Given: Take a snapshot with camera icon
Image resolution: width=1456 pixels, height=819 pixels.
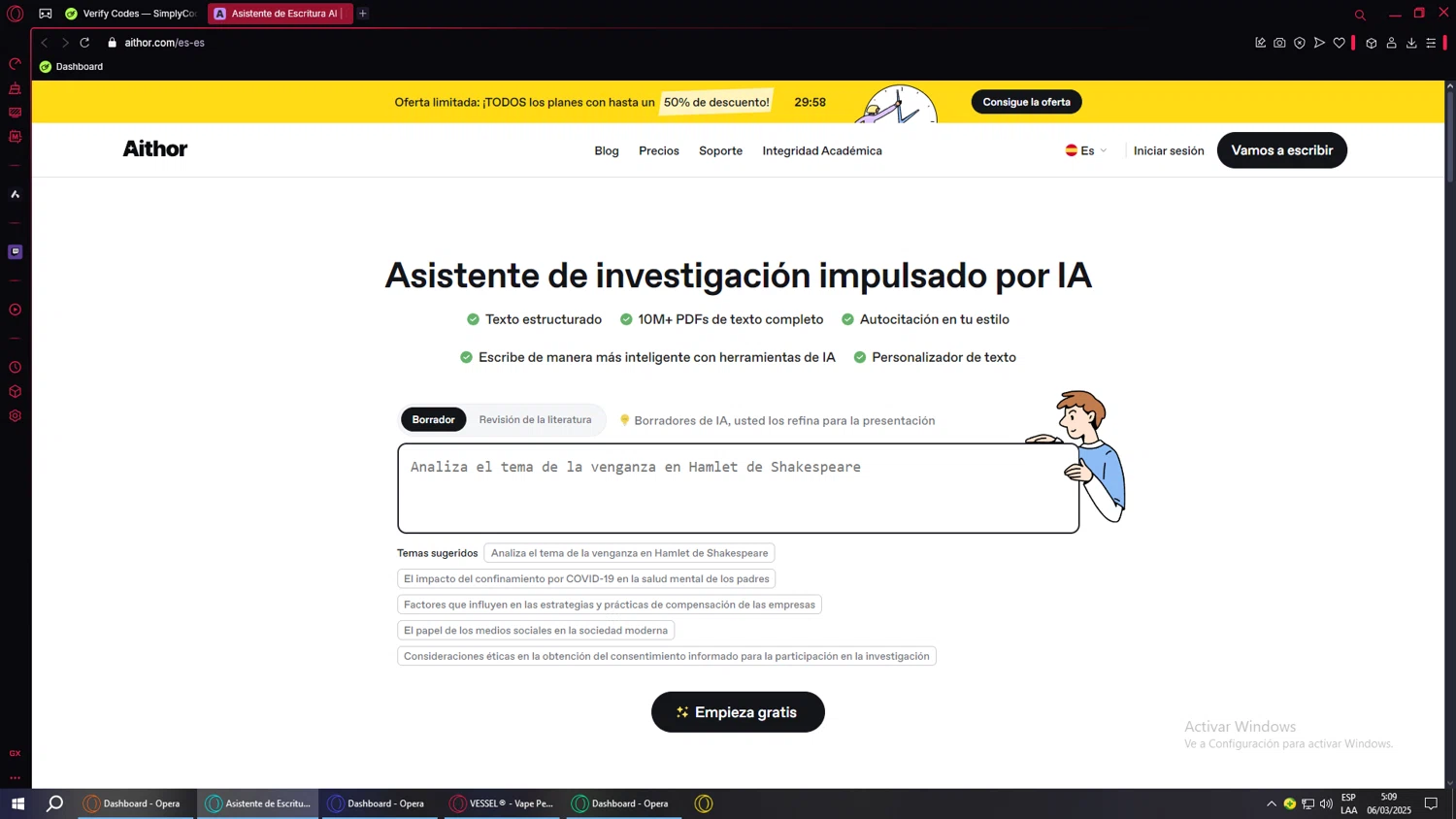Looking at the screenshot, I should [x=1279, y=43].
